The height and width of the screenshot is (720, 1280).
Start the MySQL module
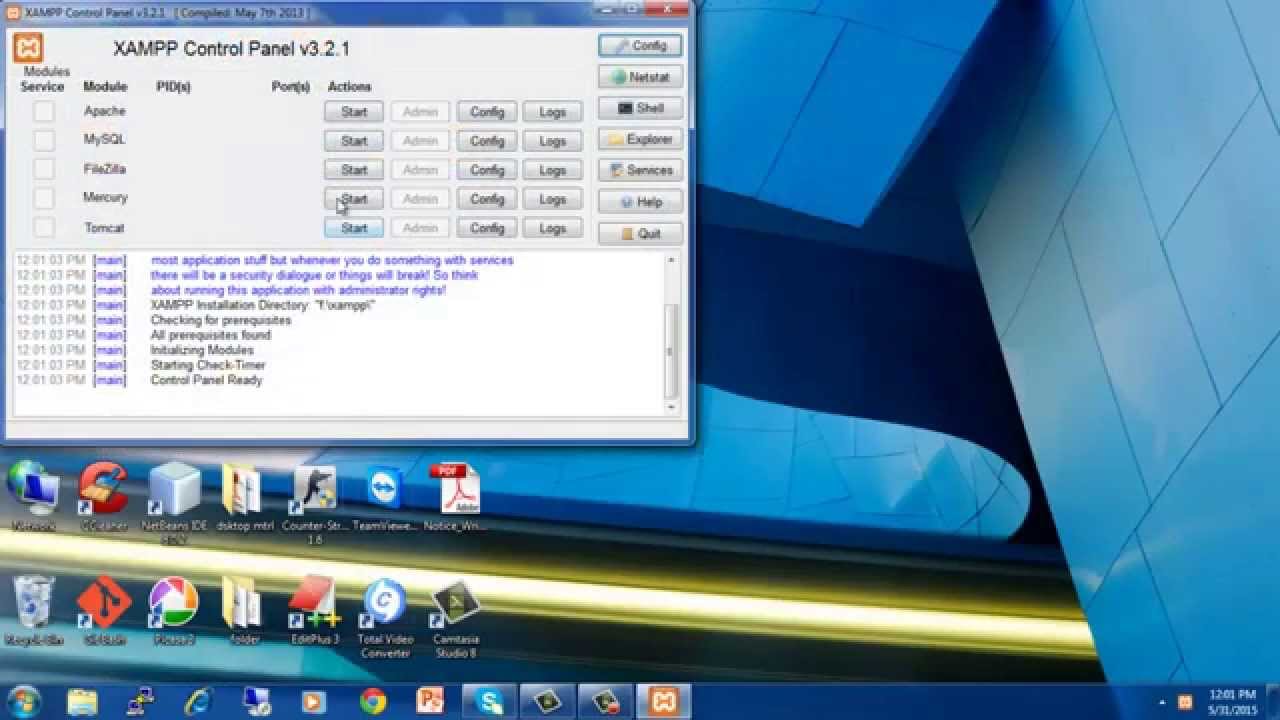[x=354, y=141]
